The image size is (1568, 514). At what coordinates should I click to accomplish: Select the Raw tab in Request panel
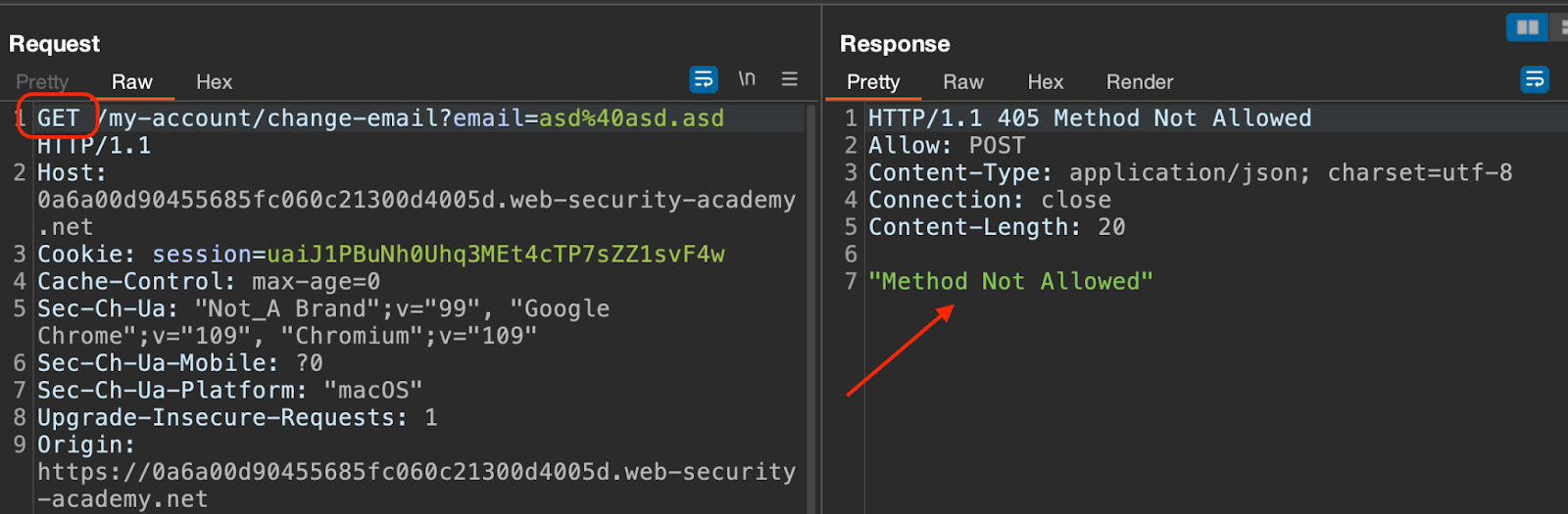(132, 82)
